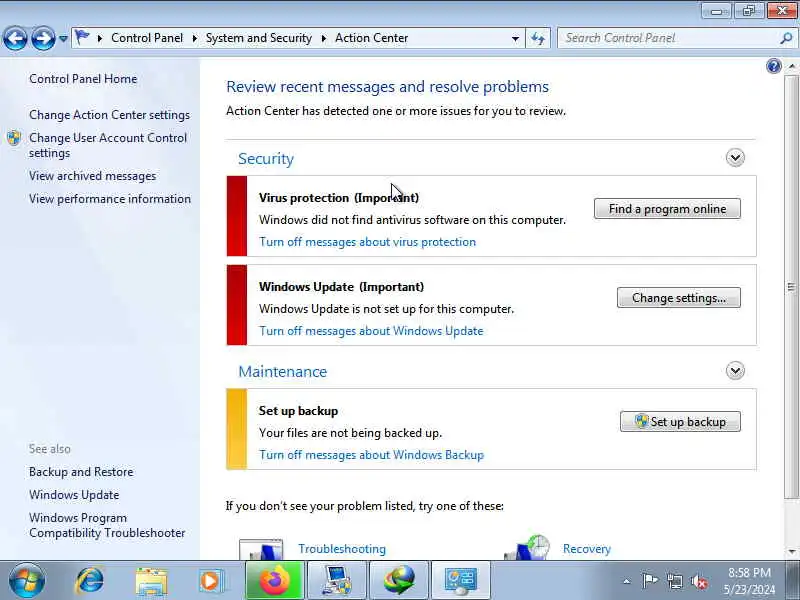Open the address bar history dropdown
This screenshot has height=600, width=800.
515,38
